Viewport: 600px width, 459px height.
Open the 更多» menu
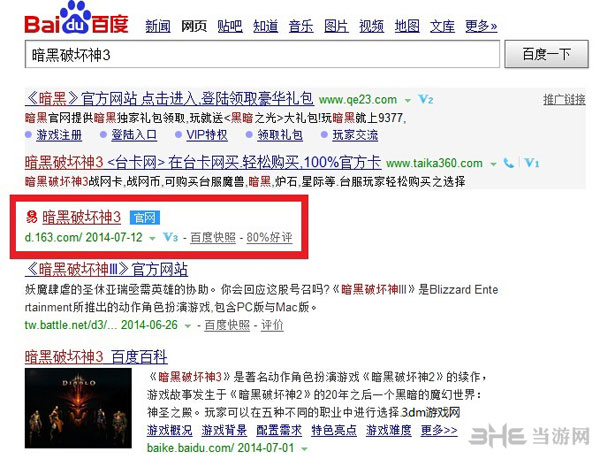[x=481, y=26]
